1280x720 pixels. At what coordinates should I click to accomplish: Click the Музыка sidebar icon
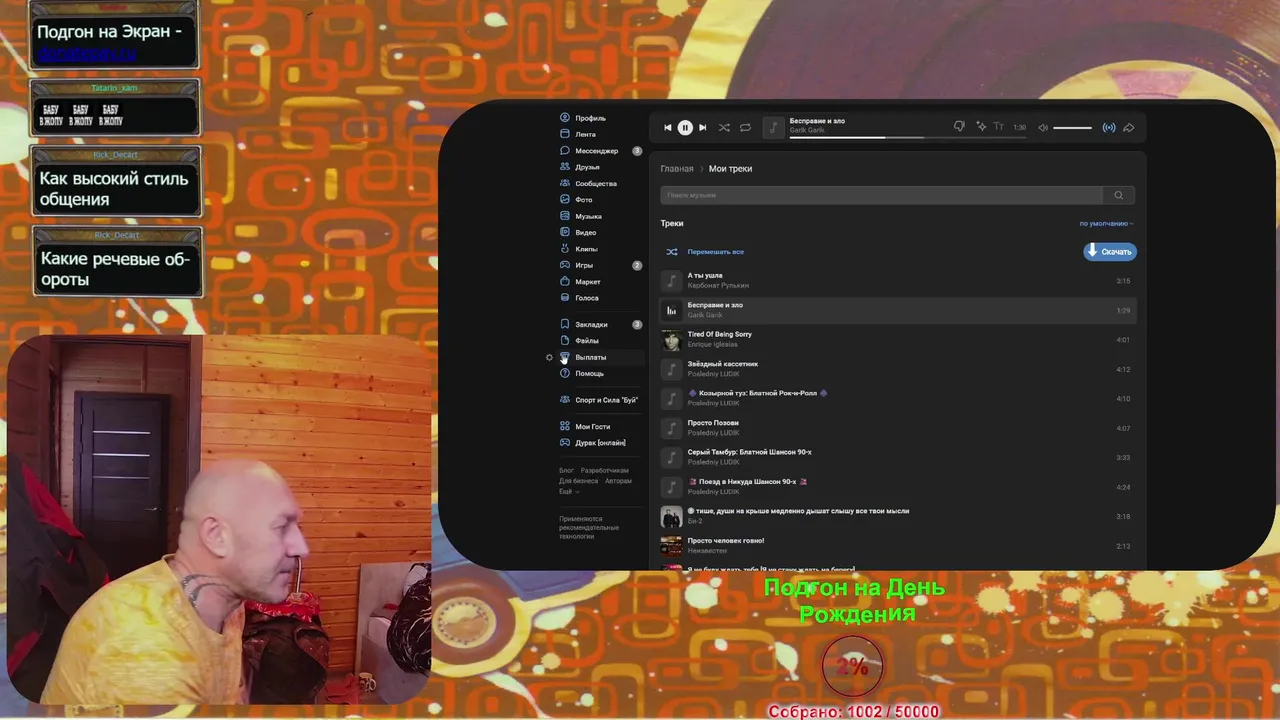click(x=565, y=216)
